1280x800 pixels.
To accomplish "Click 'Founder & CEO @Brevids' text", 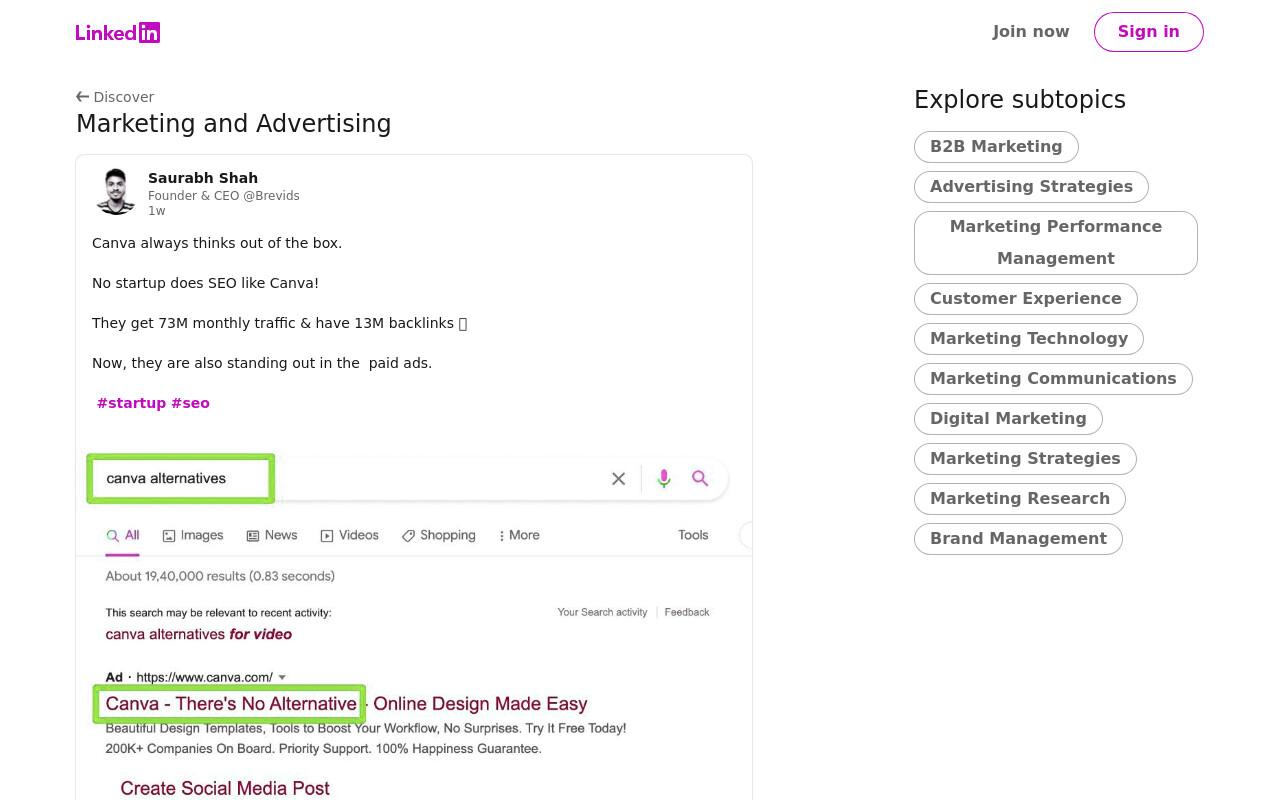I will tap(224, 196).
